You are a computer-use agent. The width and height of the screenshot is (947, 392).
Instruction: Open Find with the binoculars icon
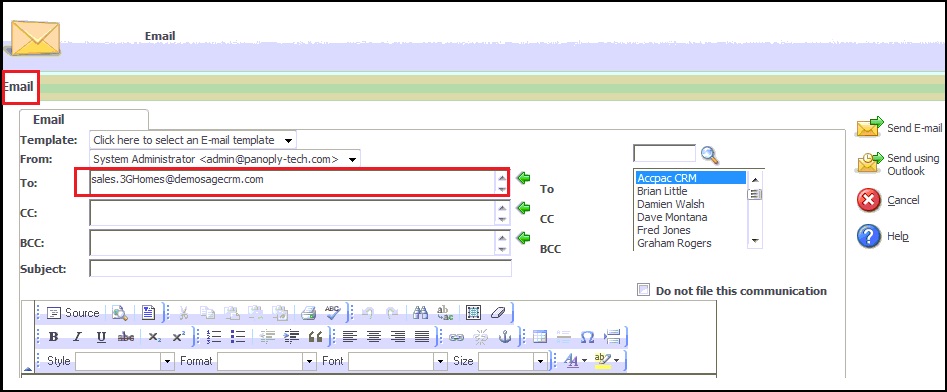coord(421,313)
